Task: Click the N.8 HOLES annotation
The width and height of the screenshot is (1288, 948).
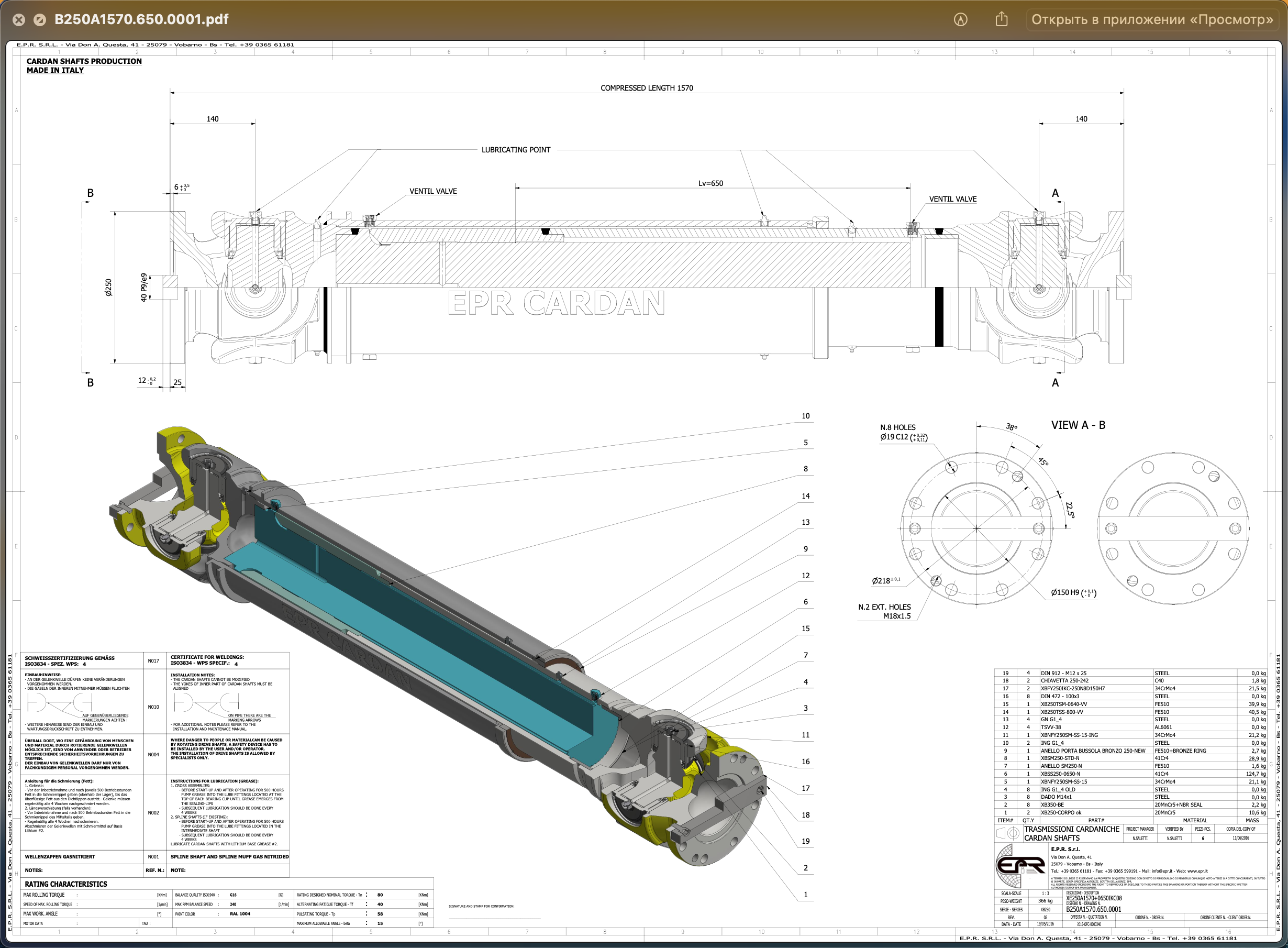Action: tap(897, 427)
